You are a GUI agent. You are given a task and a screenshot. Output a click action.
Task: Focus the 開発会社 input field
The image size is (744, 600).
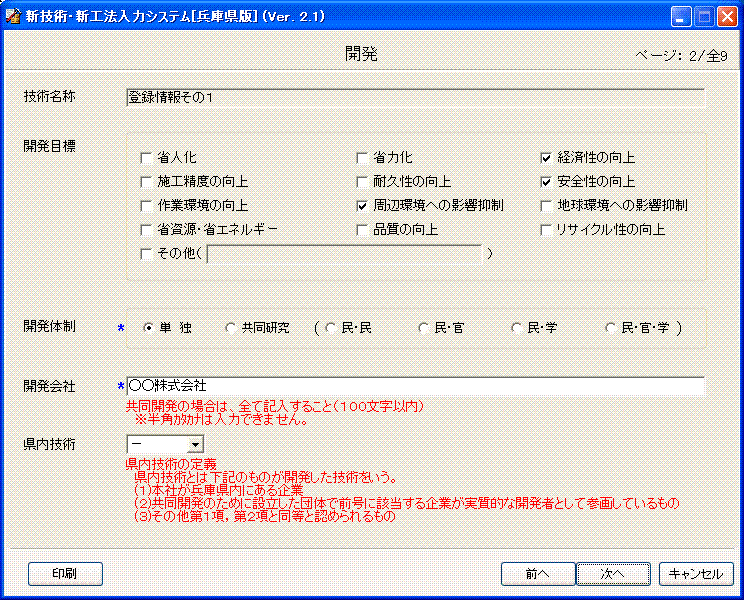[x=415, y=386]
